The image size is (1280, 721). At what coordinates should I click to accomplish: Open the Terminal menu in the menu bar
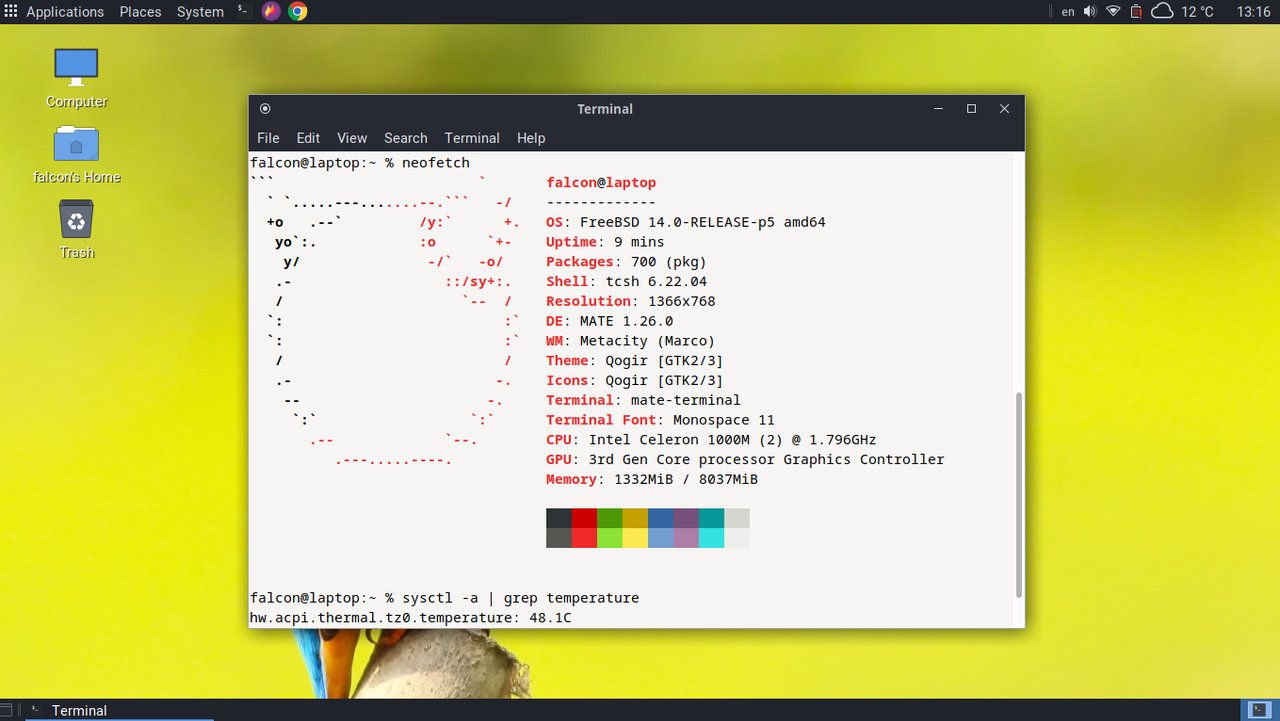pyautogui.click(x=472, y=138)
